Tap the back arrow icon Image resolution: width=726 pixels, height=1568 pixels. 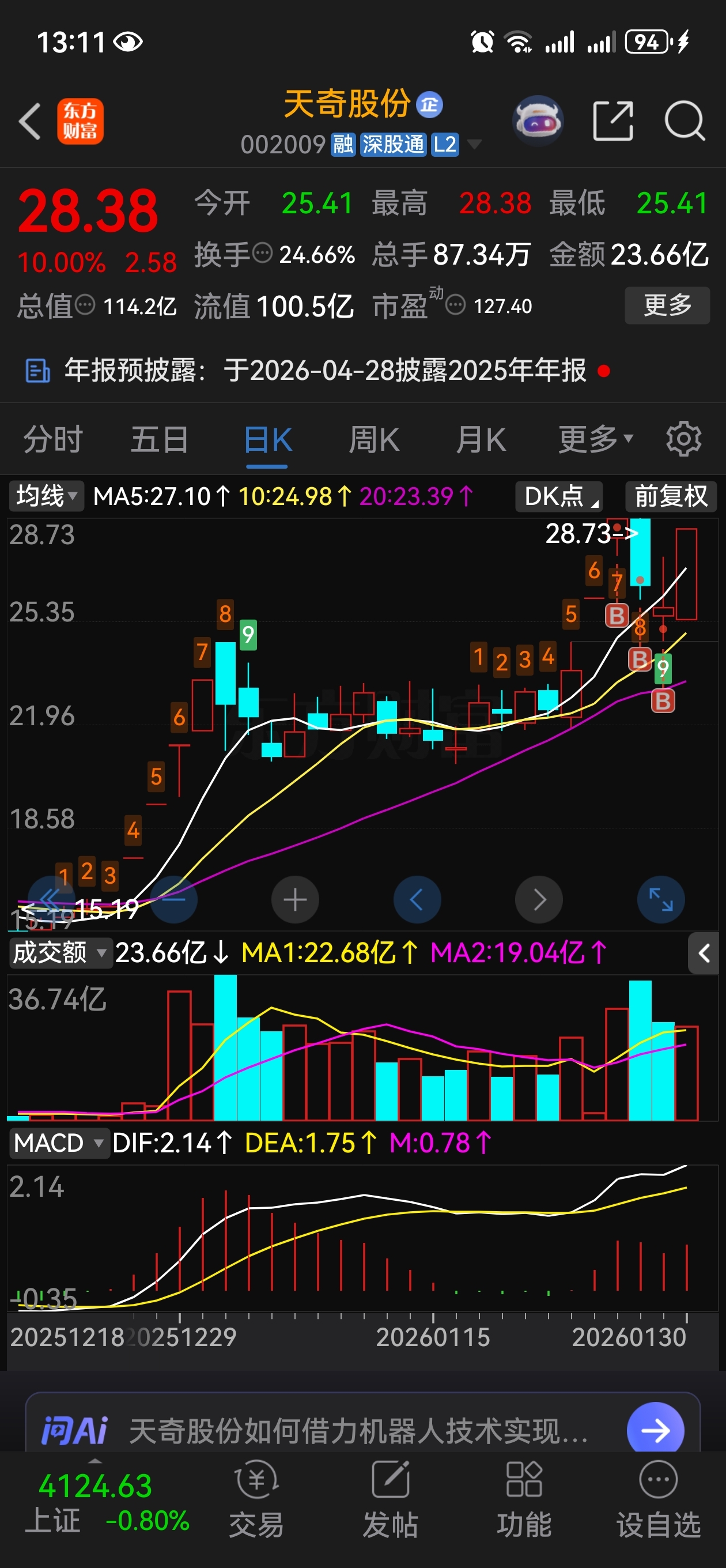30,122
